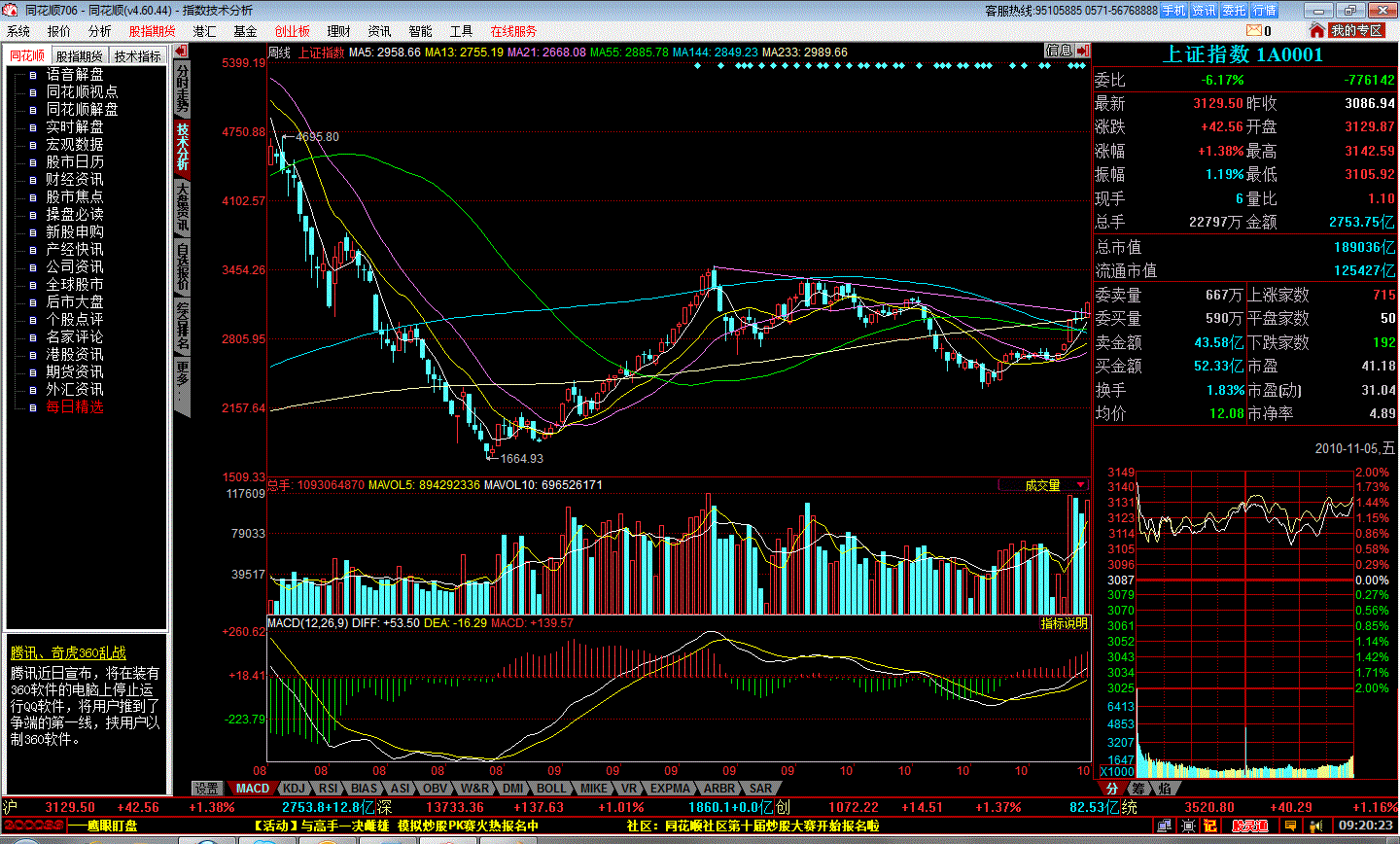Screen dimensions: 1400x844
Task: Click the 手机 button in title bar
Action: click(1174, 11)
